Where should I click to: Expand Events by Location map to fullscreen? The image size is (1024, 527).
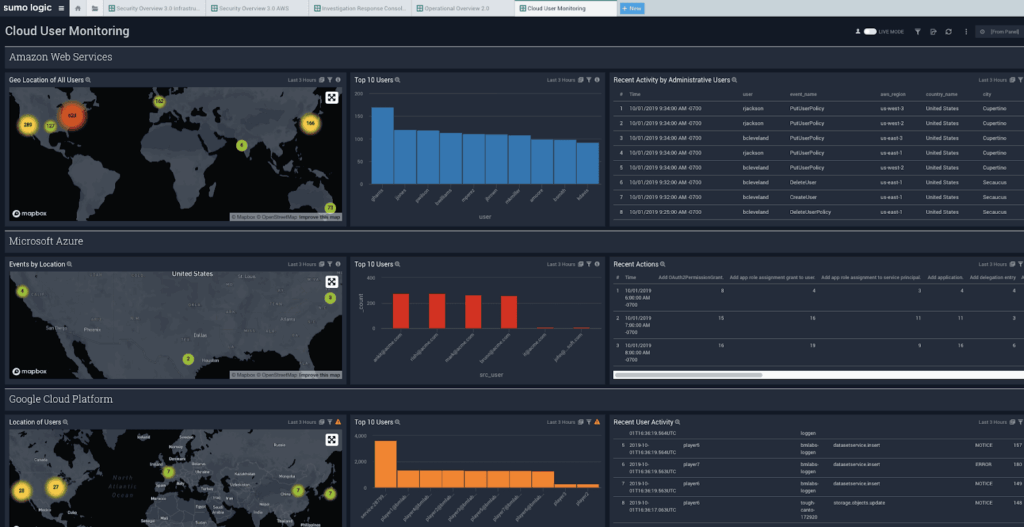click(x=332, y=281)
